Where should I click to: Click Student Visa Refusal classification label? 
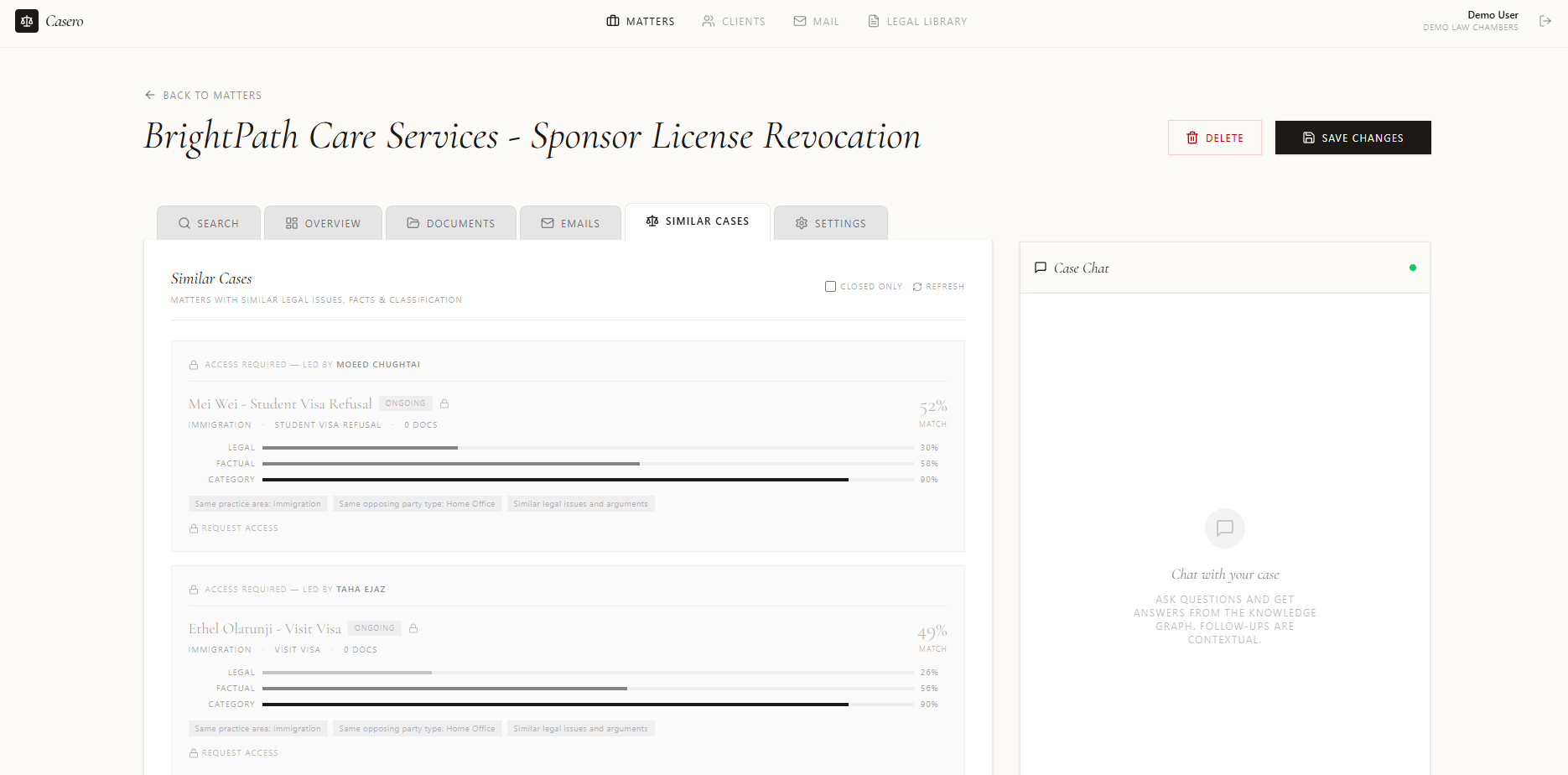point(328,425)
